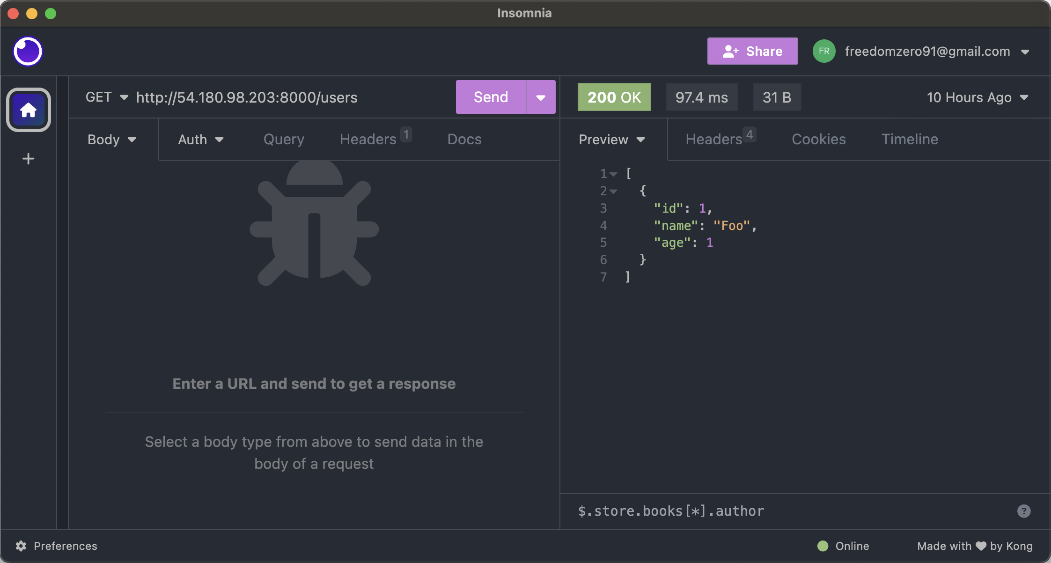Open the Docs tab
This screenshot has height=563, width=1051.
[465, 139]
